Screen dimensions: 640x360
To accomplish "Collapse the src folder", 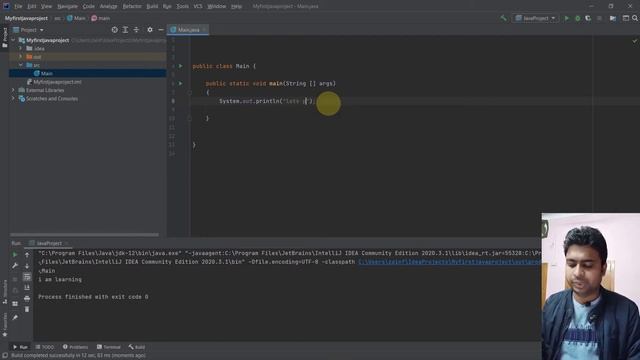I will (x=20, y=65).
